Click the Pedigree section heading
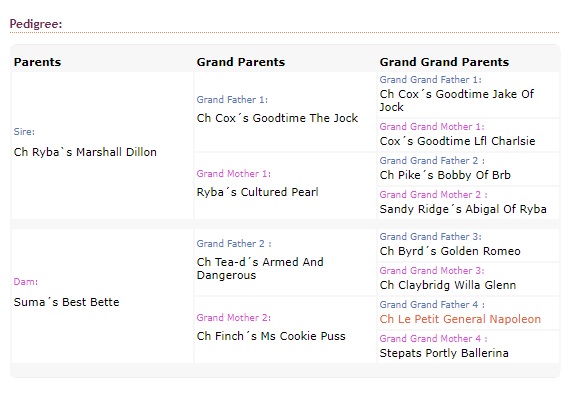 tap(36, 24)
